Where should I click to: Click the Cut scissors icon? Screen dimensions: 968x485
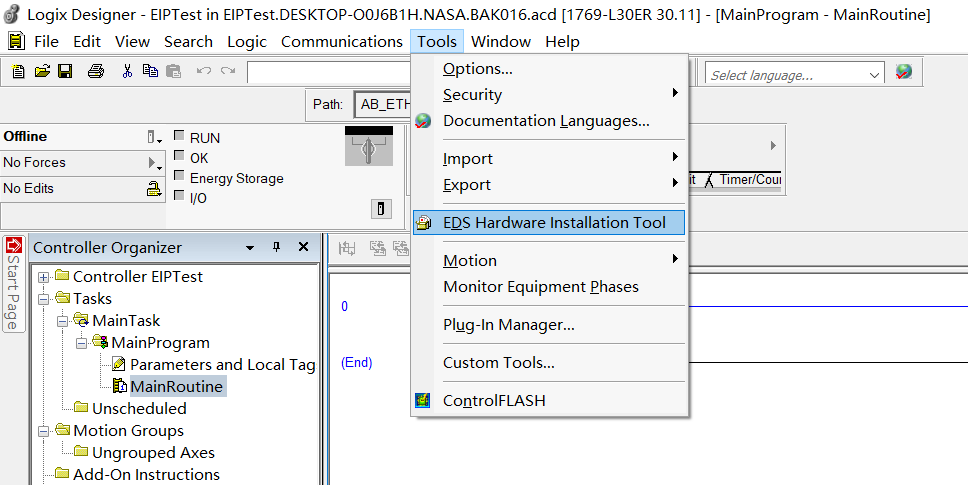(x=127, y=72)
